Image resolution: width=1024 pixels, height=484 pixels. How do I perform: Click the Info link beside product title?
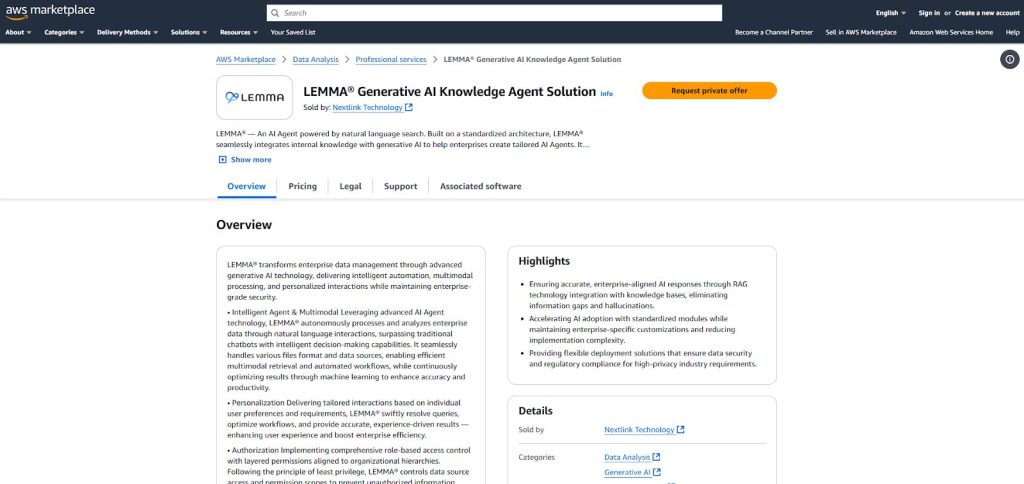pos(606,93)
